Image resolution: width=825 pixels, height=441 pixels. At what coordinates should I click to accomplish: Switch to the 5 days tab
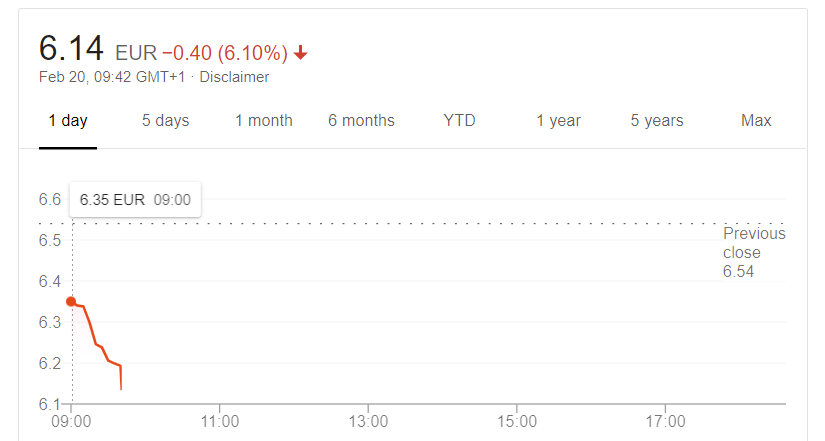(165, 121)
